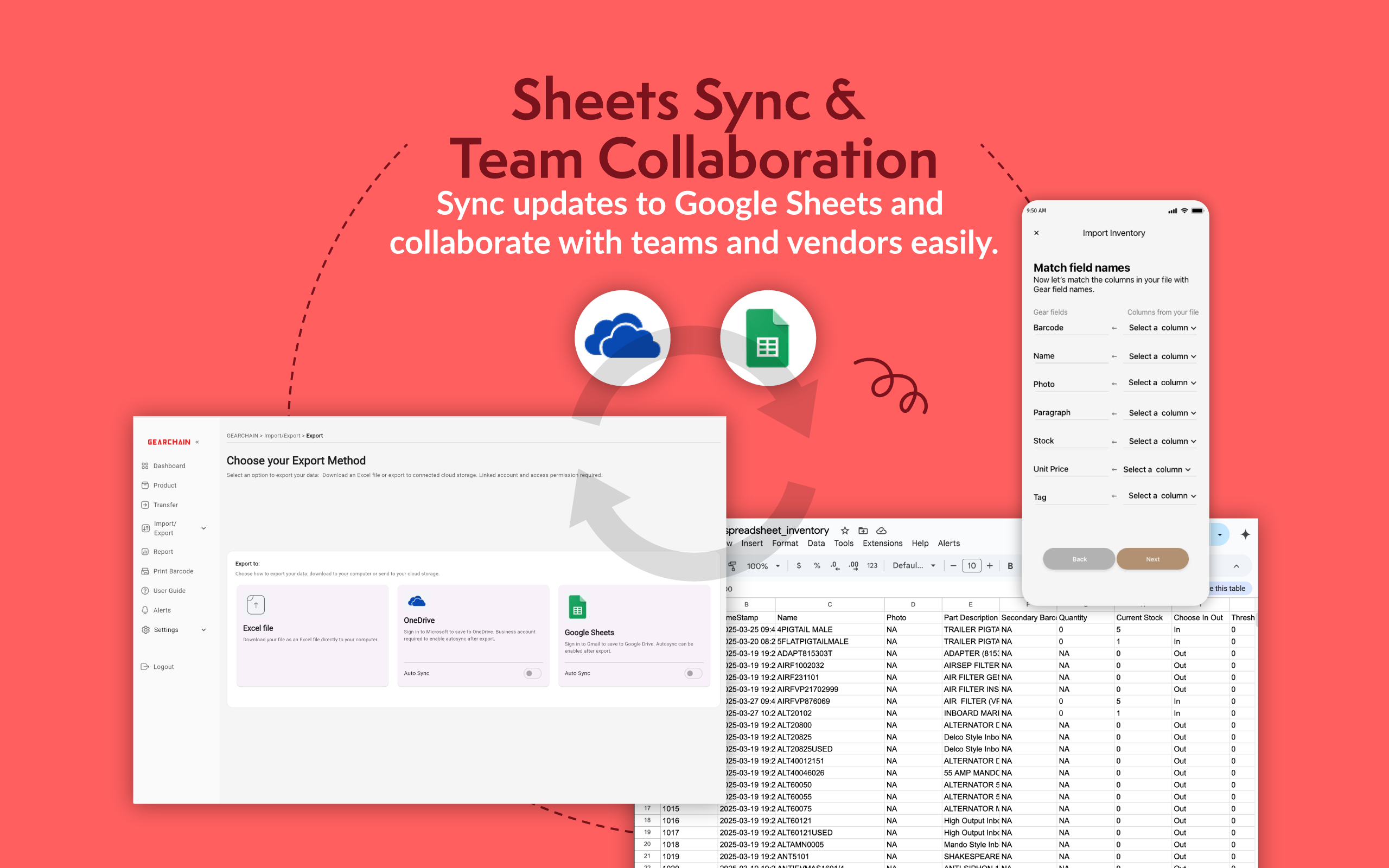This screenshot has width=1389, height=868.
Task: Increase decimal places in Sheets toolbar
Action: click(853, 565)
